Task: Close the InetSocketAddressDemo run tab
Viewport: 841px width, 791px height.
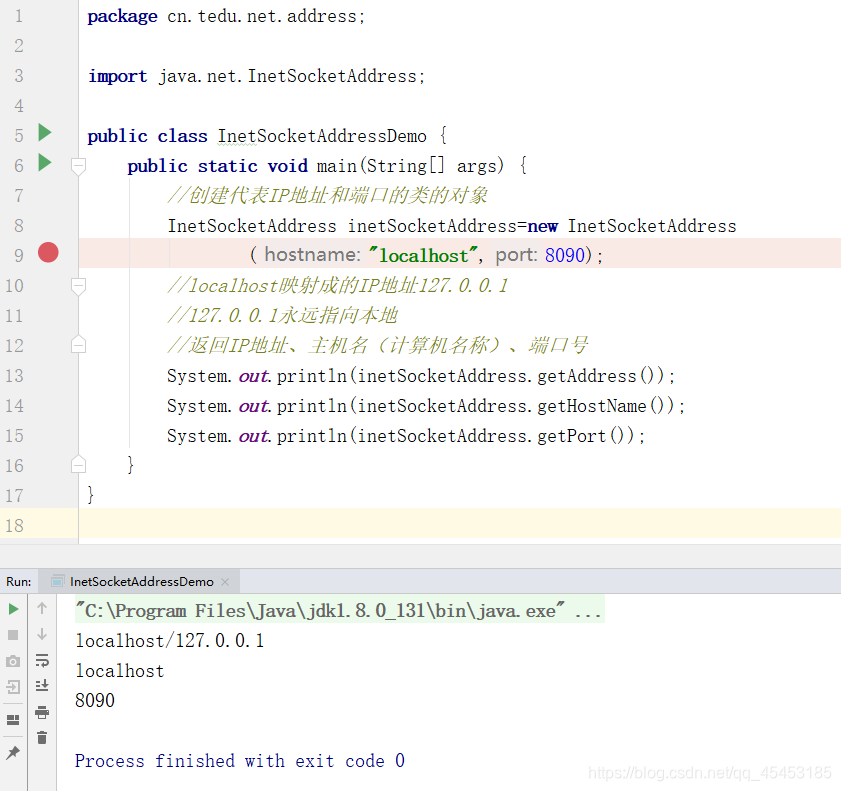Action: [225, 582]
